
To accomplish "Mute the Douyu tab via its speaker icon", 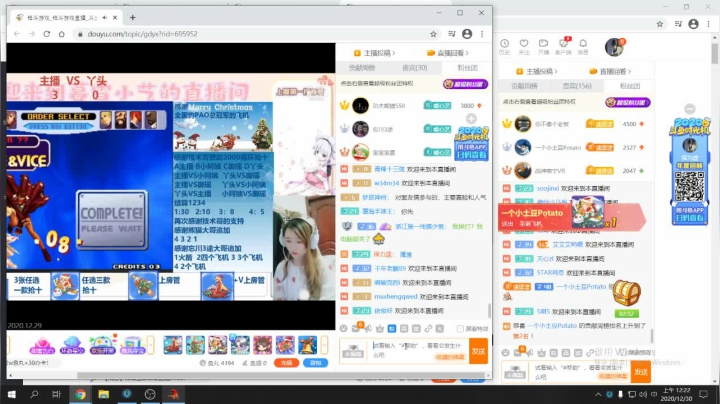I will click(x=105, y=17).
